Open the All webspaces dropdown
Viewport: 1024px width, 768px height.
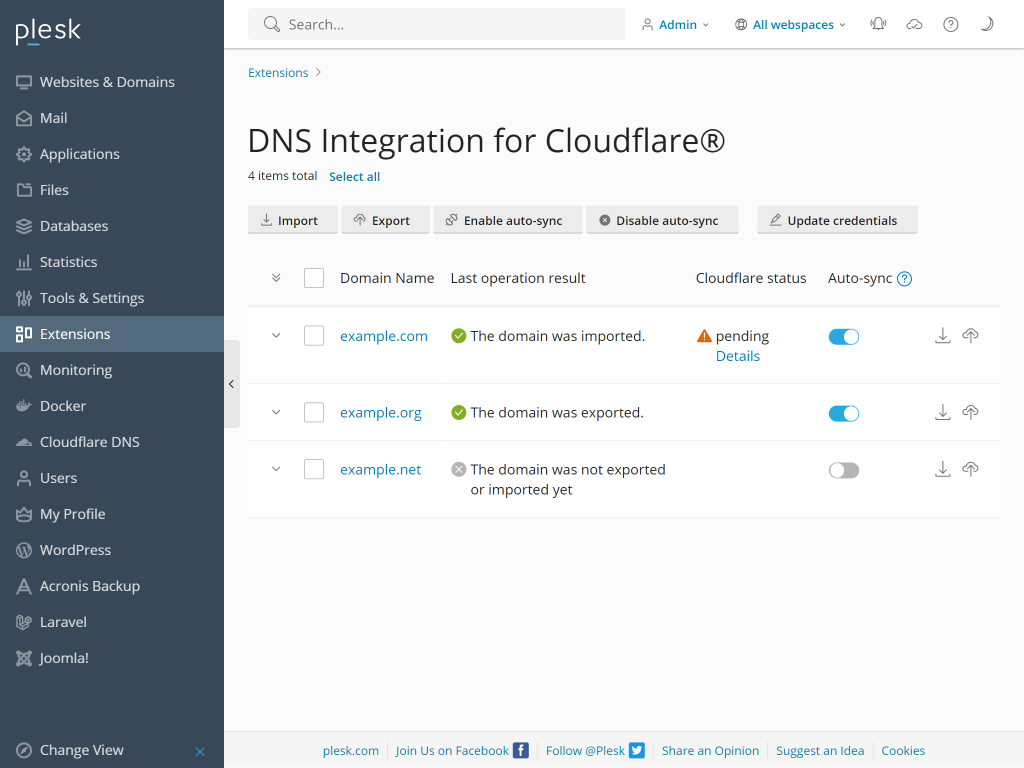(790, 24)
